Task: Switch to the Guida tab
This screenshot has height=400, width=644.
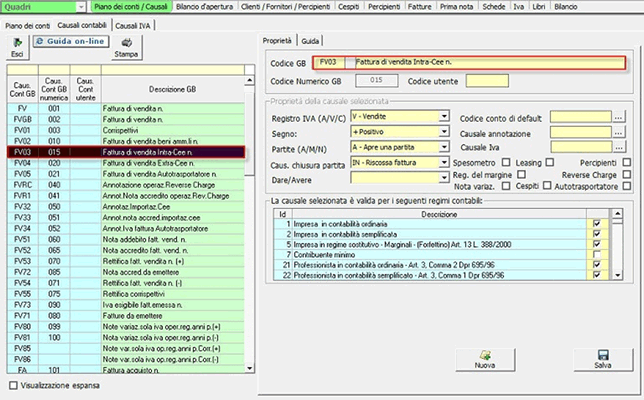Action: [x=311, y=40]
